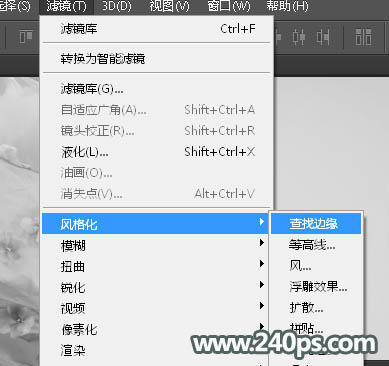
Task: Open the 窗口(W) menu
Action: click(229, 6)
